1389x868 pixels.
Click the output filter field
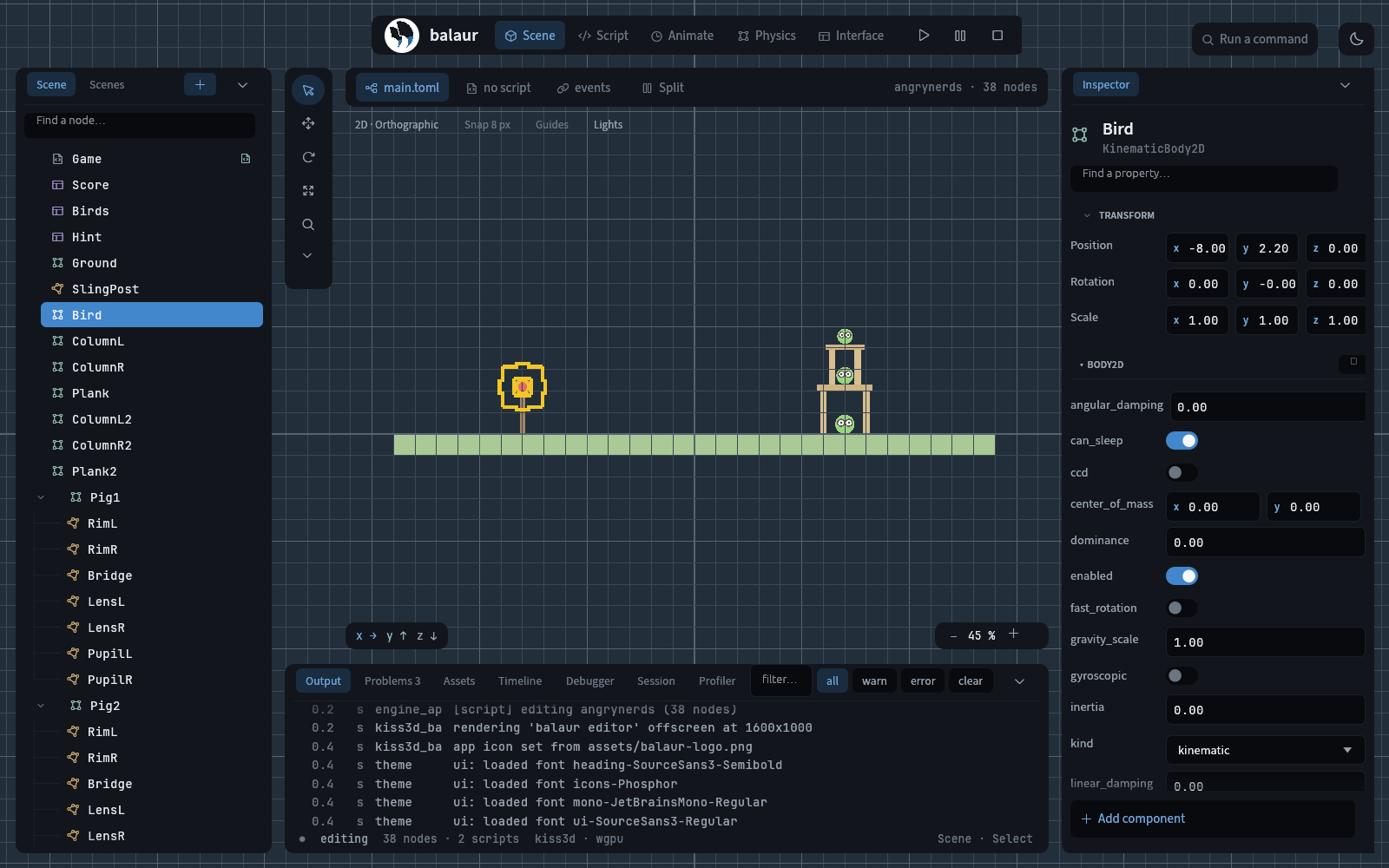(780, 681)
